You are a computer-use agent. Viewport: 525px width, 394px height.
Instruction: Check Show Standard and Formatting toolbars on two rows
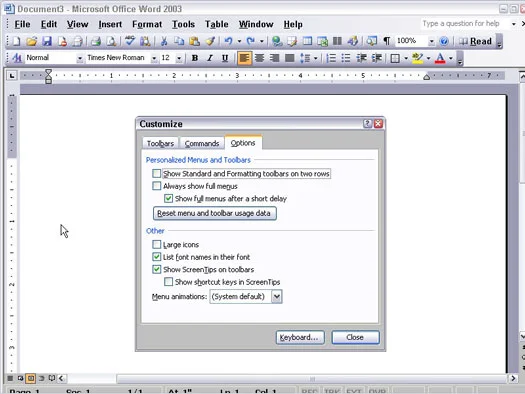(x=156, y=173)
